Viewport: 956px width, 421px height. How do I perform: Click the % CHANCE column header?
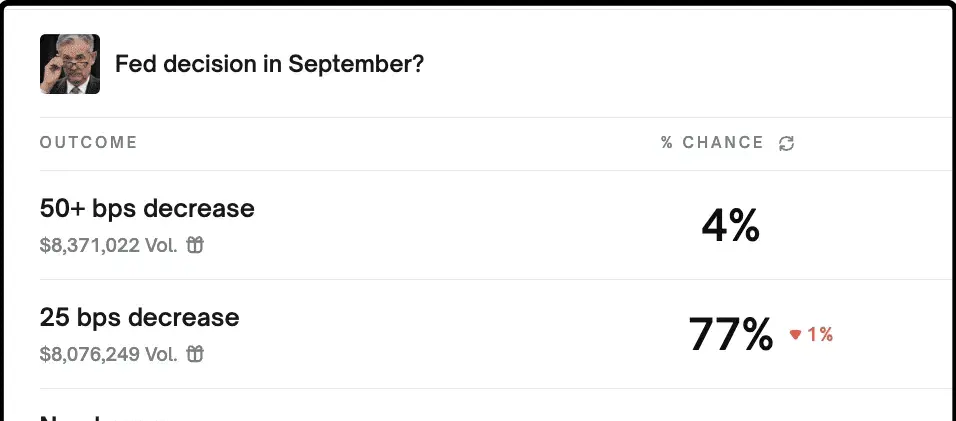pyautogui.click(x=712, y=142)
